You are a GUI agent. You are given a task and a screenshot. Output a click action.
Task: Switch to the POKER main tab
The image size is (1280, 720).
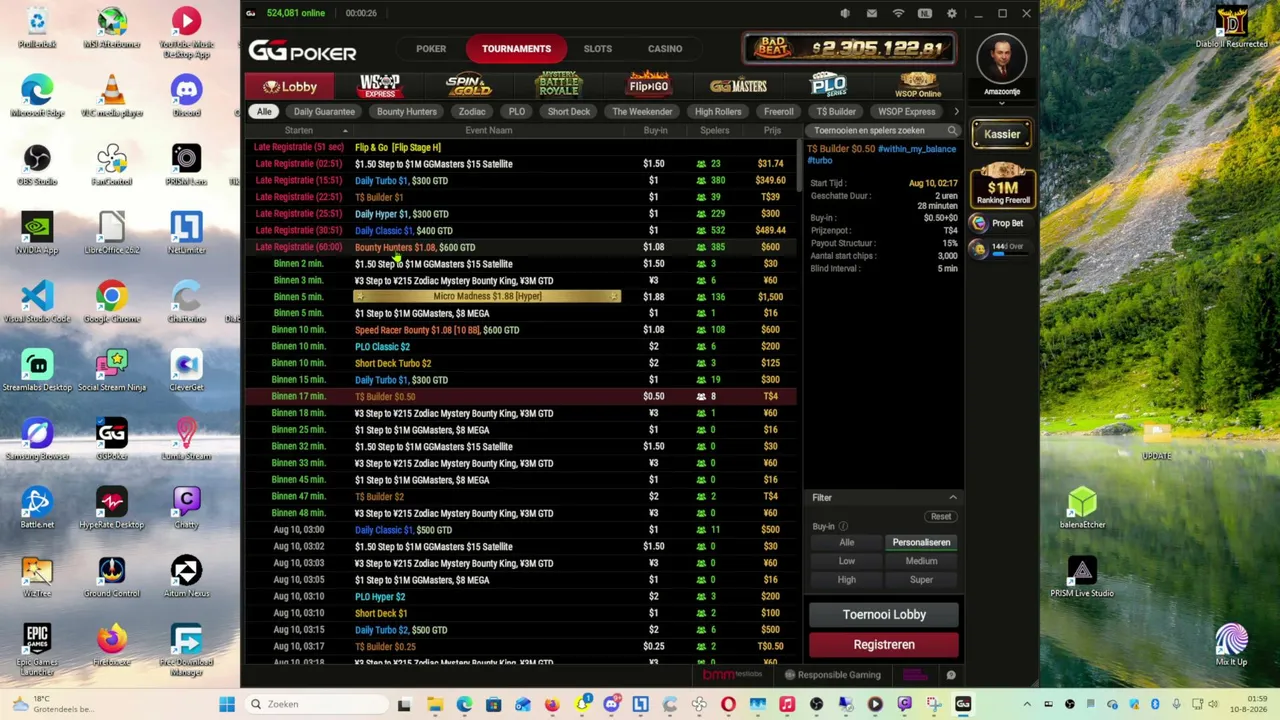pos(431,48)
